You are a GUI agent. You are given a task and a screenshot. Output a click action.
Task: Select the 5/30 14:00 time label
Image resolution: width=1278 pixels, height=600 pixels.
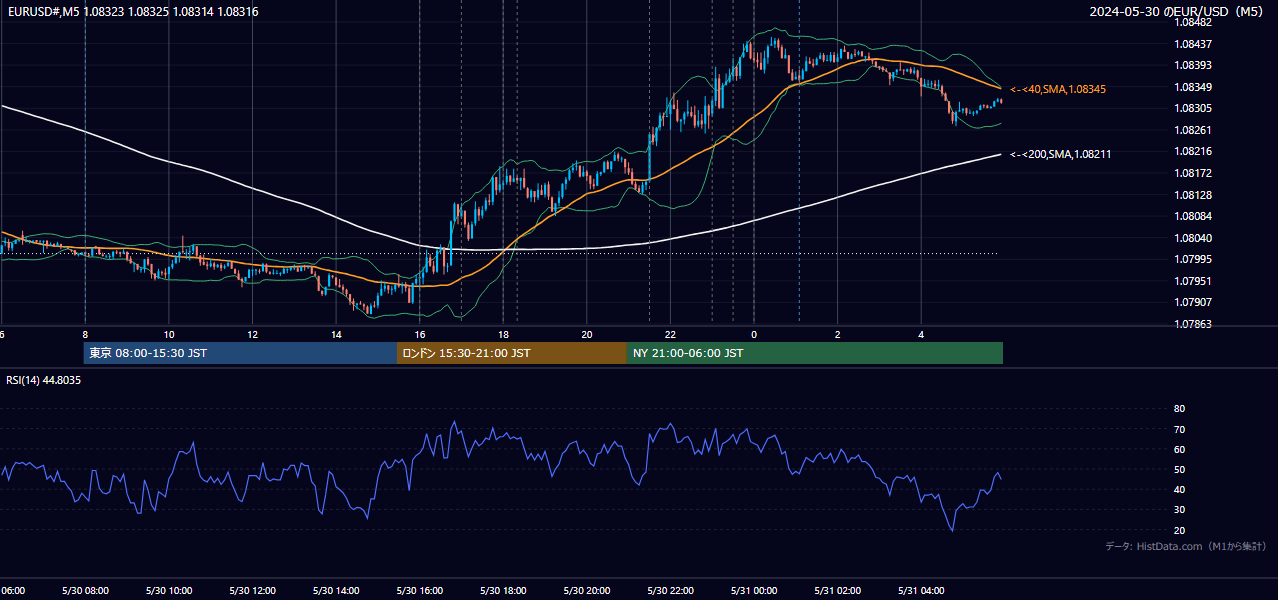coord(336,591)
